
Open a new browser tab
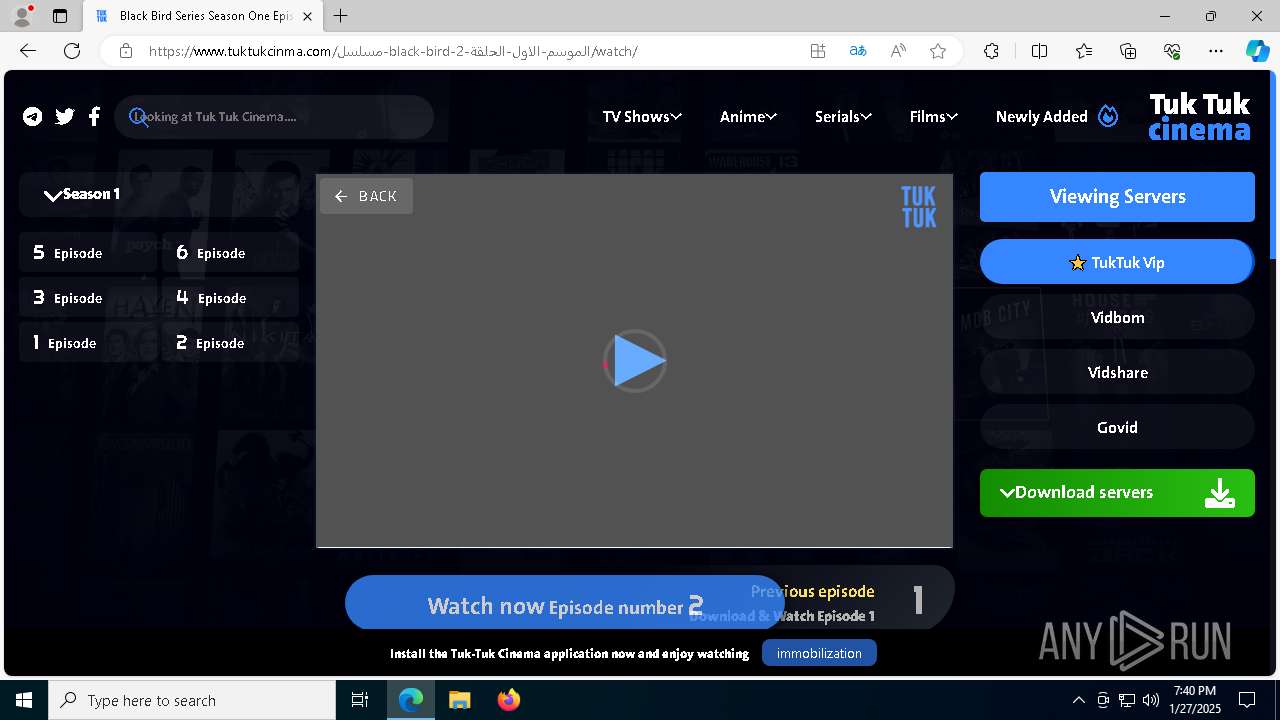(341, 16)
